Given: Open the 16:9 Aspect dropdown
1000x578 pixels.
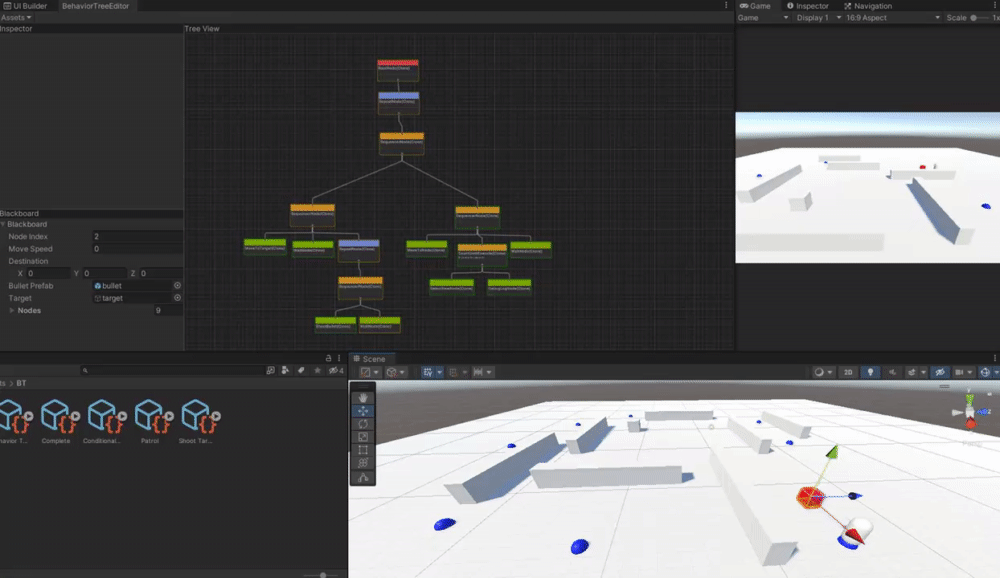Looking at the screenshot, I should coord(893,18).
